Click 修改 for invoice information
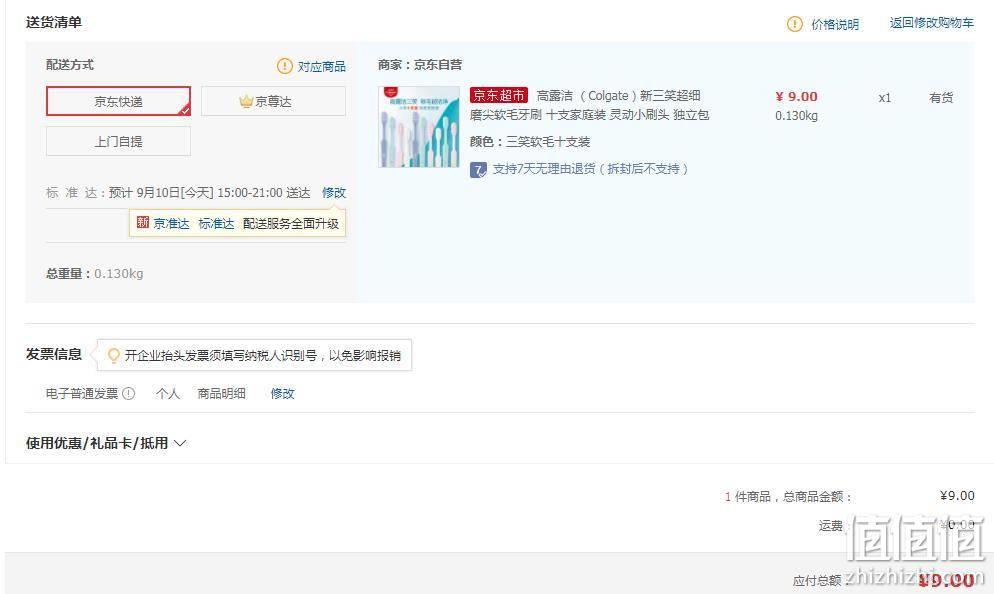The width and height of the screenshot is (994, 594). click(282, 394)
